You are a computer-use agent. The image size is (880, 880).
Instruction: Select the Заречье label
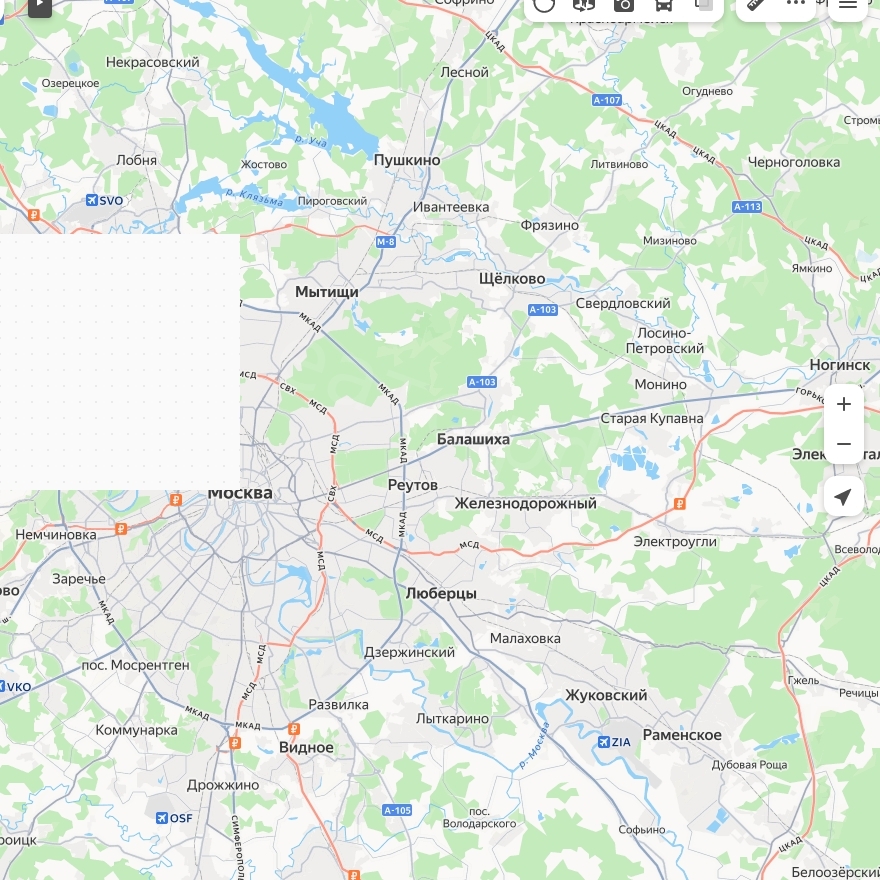[x=79, y=579]
